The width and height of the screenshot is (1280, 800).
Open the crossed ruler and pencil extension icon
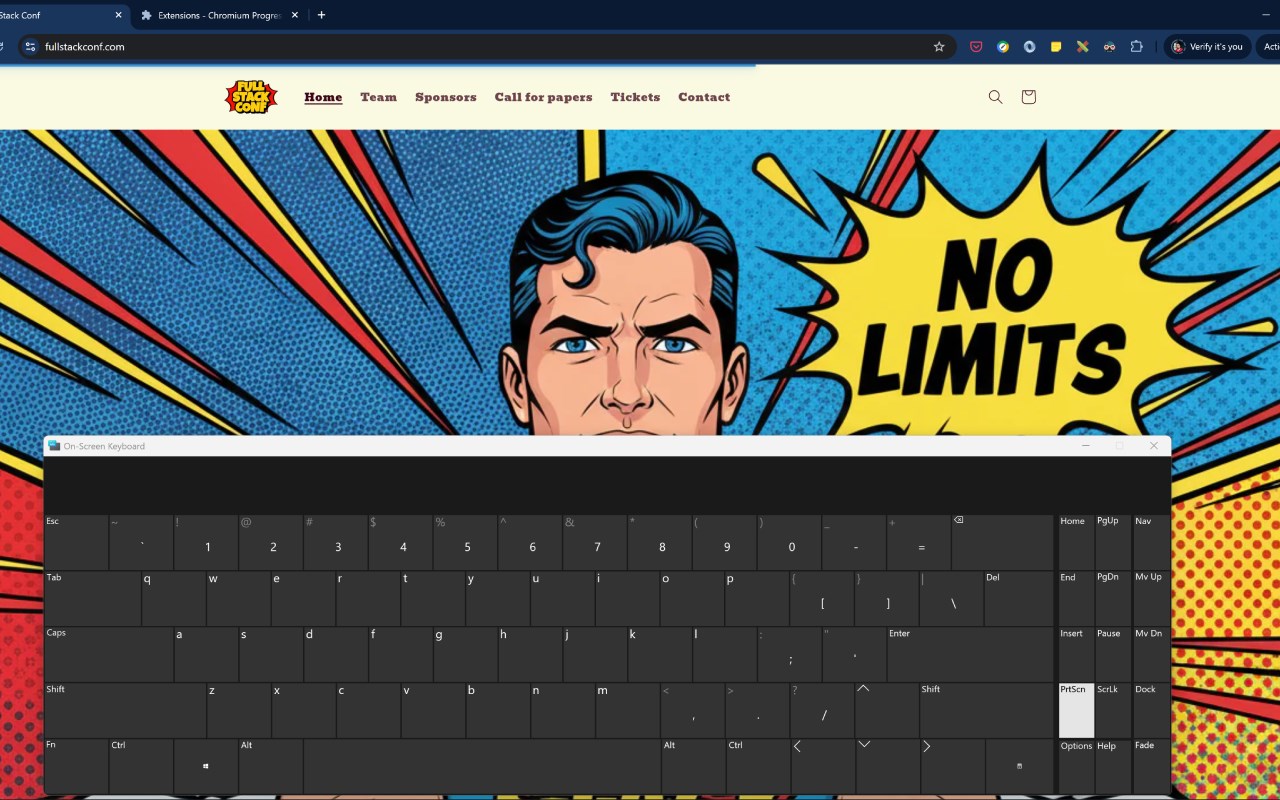coord(1082,47)
